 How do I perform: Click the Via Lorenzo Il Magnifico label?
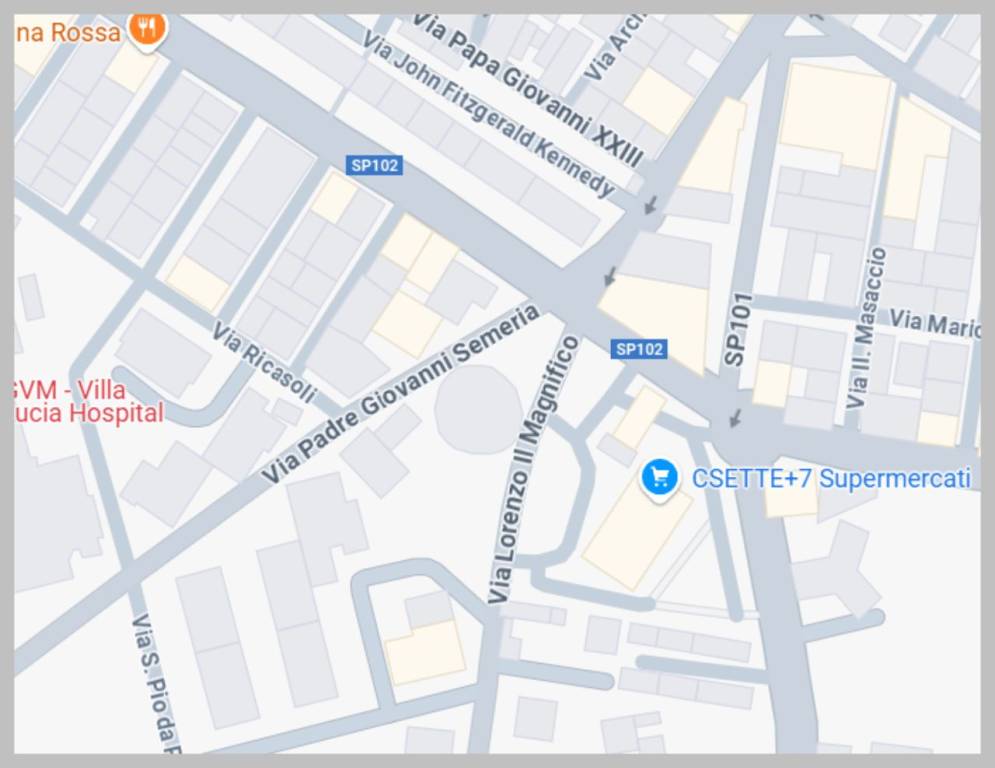click(x=533, y=469)
